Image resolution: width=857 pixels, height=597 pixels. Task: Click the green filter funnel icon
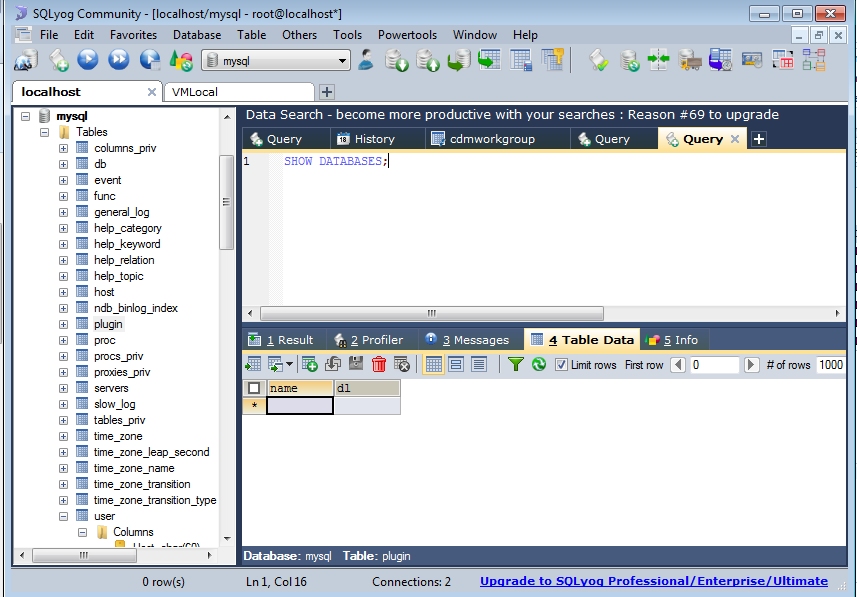pyautogui.click(x=515, y=365)
